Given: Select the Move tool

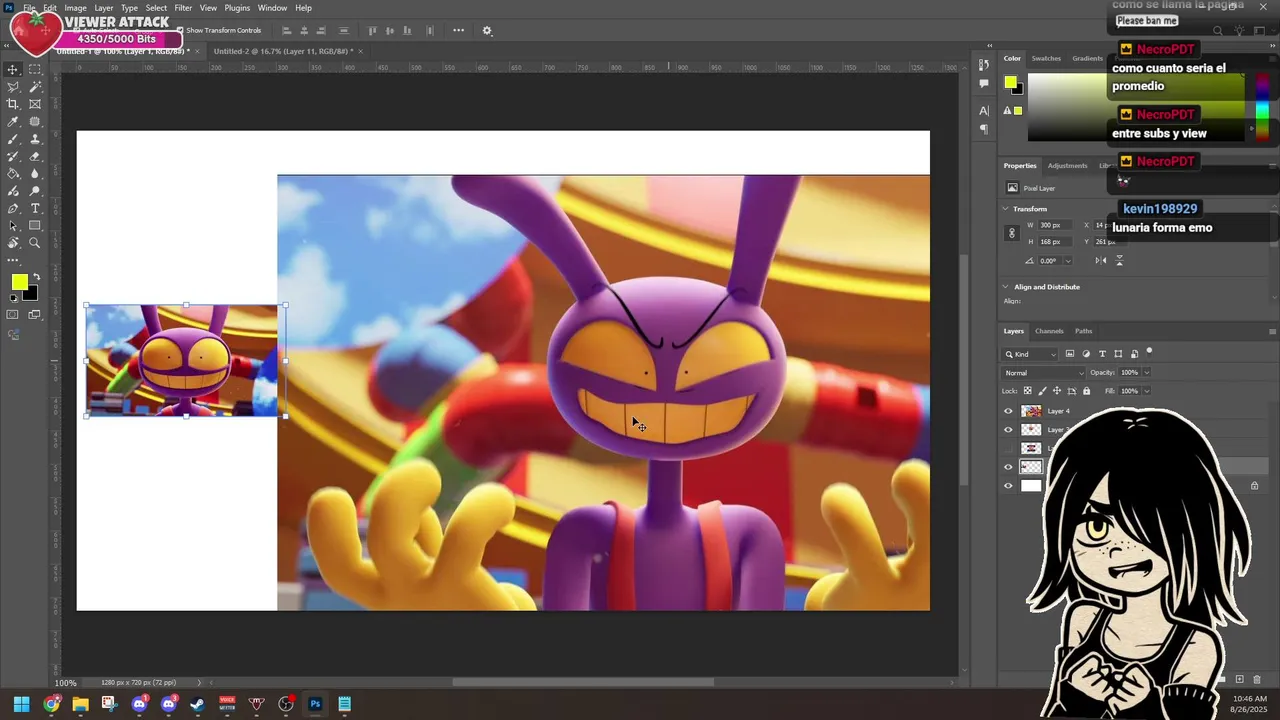Looking at the screenshot, I should coord(13,69).
